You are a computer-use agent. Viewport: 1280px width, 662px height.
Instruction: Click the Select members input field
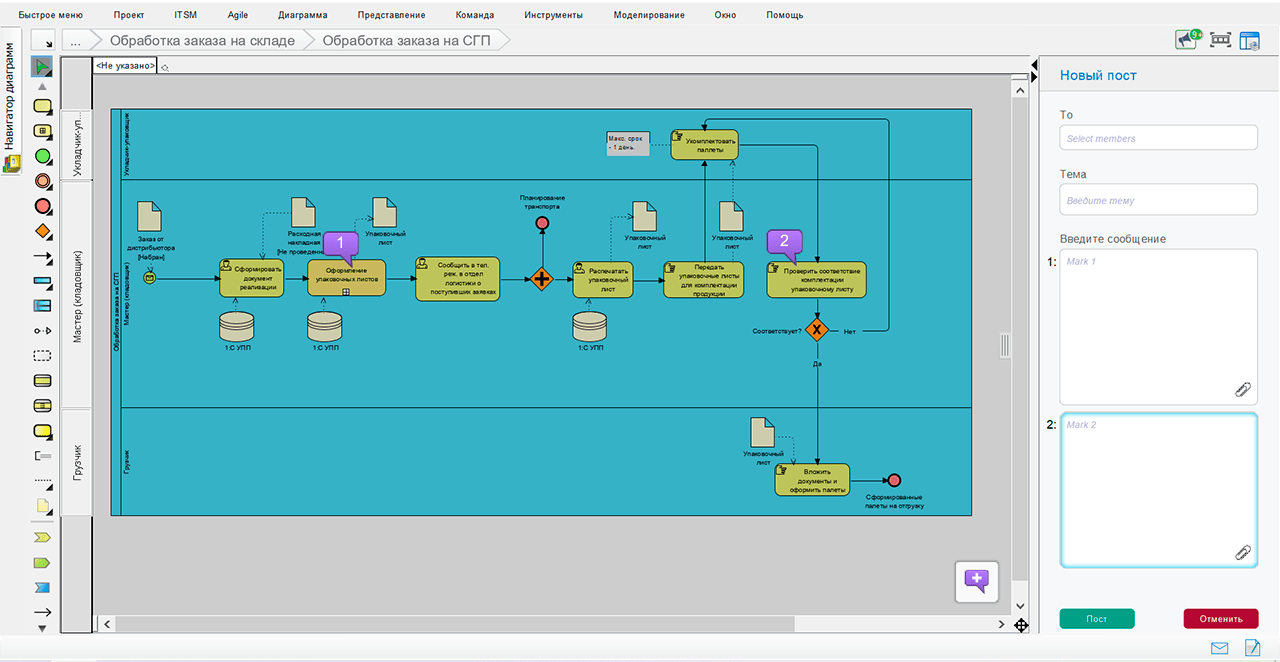click(x=1158, y=138)
